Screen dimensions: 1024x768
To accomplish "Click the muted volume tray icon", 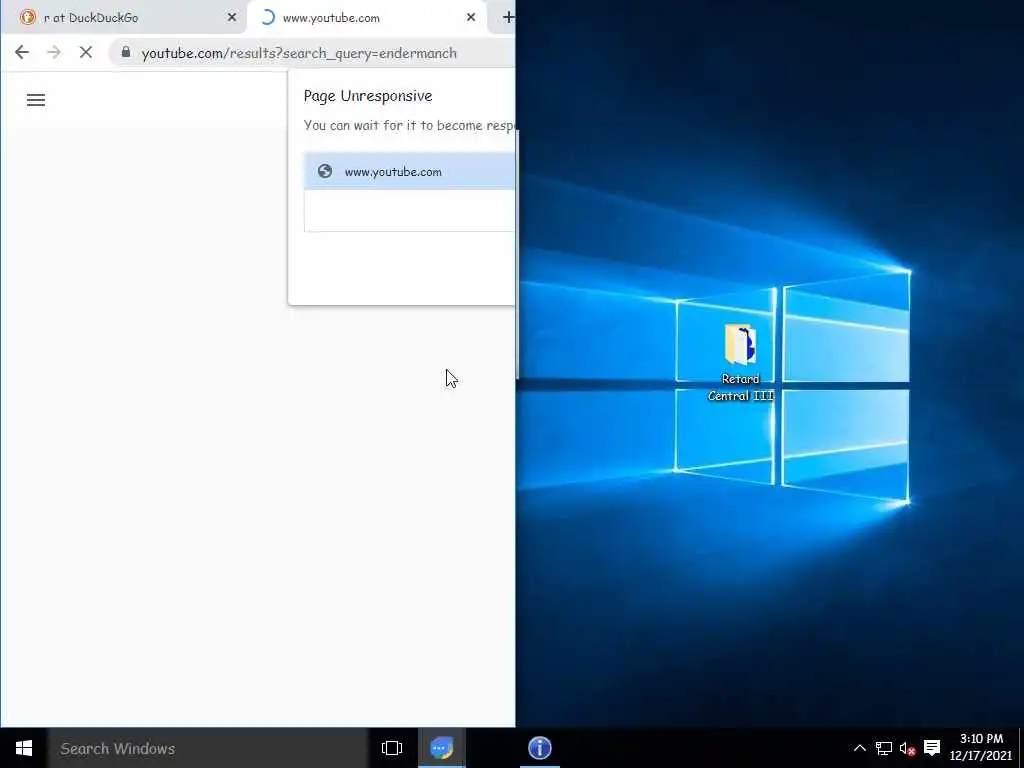I will coord(907,748).
